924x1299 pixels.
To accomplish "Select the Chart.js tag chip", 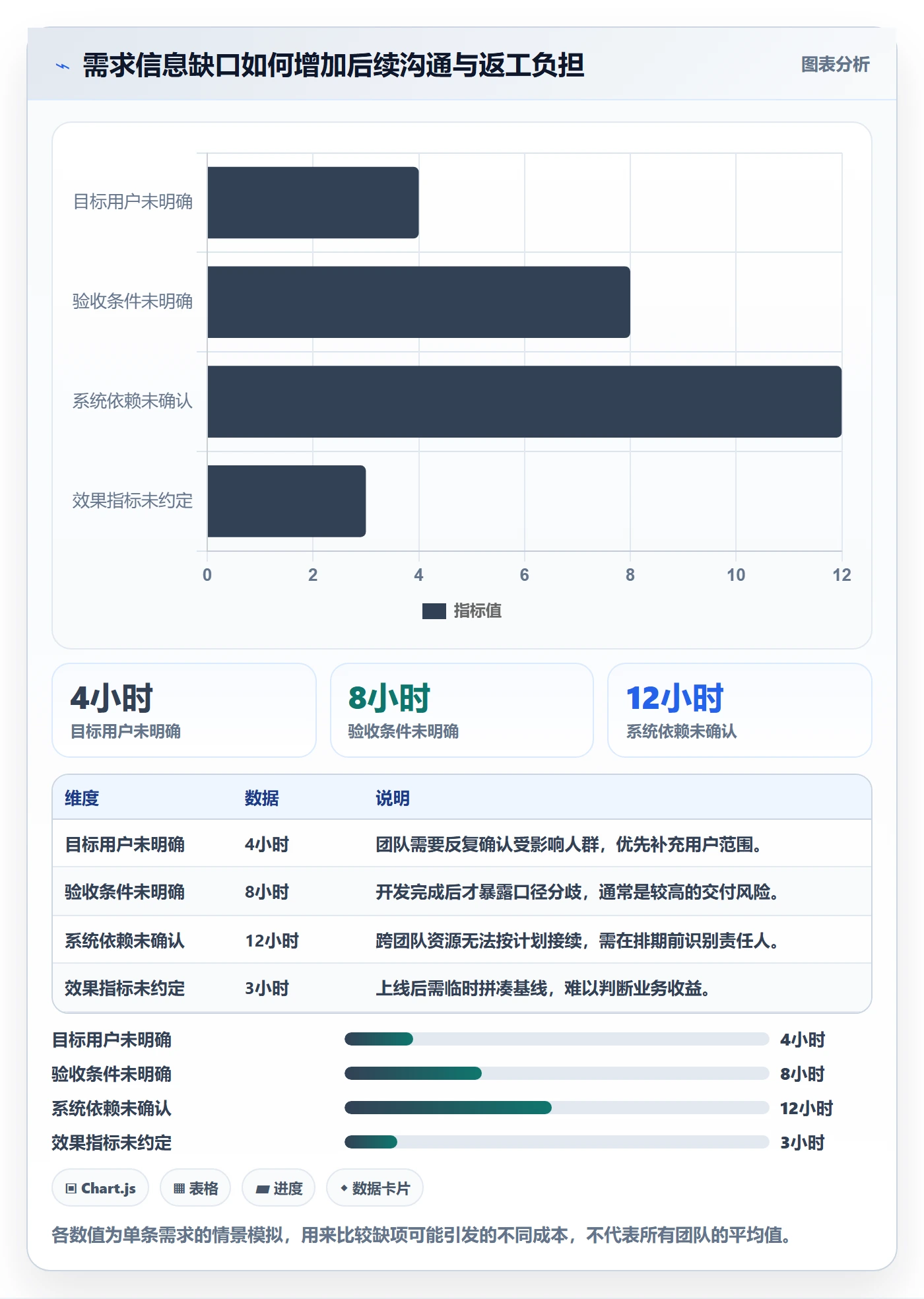I will pos(100,1188).
